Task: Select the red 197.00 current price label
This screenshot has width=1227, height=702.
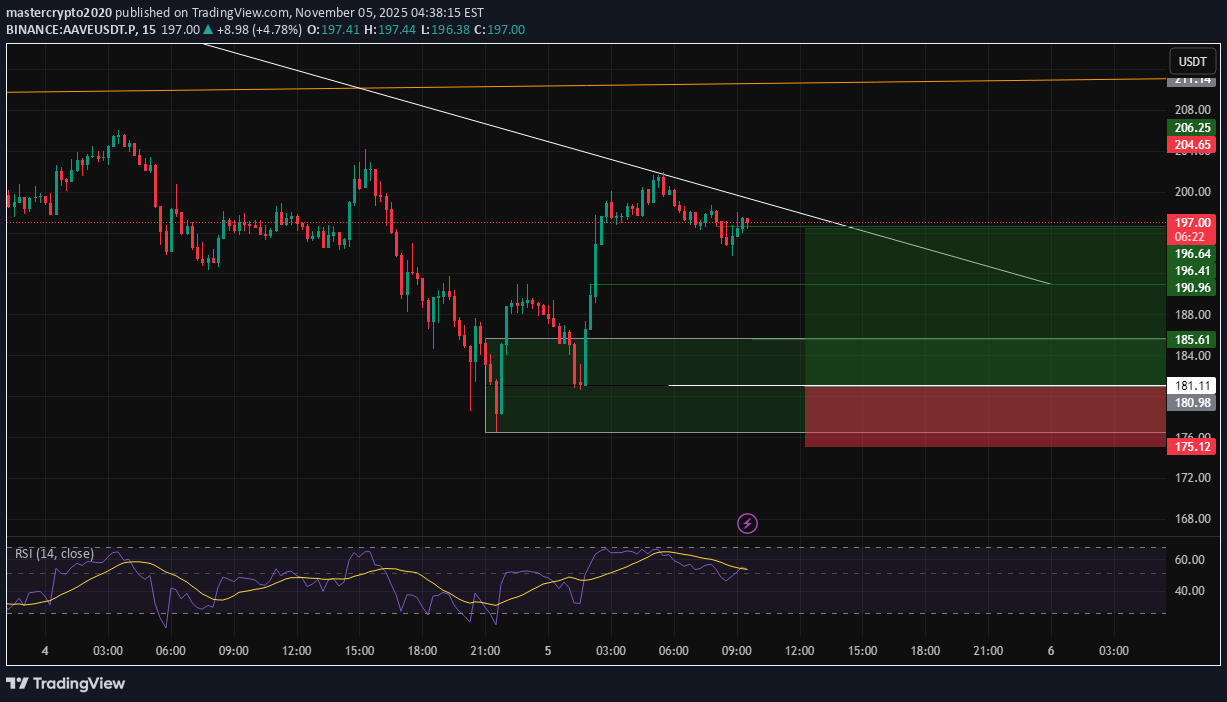Action: click(1192, 223)
